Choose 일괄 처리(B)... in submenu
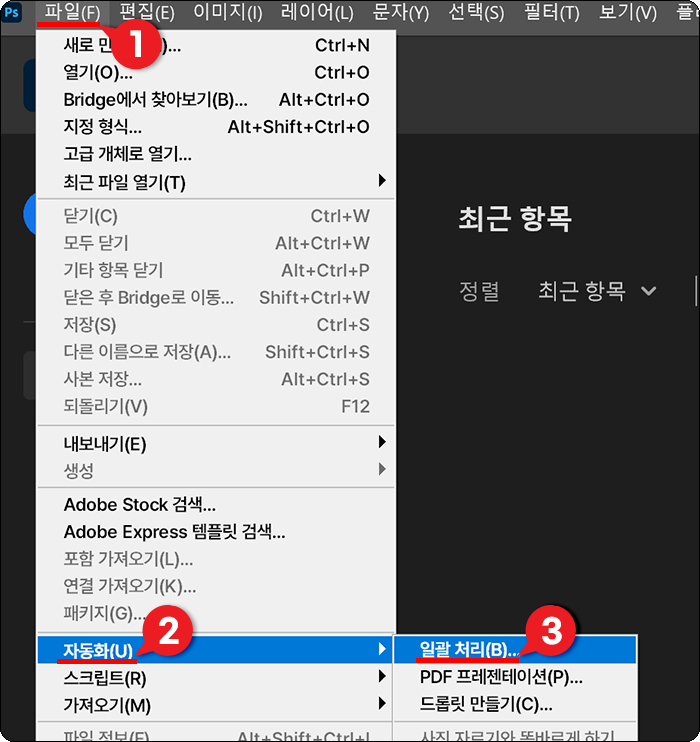 coord(515,649)
